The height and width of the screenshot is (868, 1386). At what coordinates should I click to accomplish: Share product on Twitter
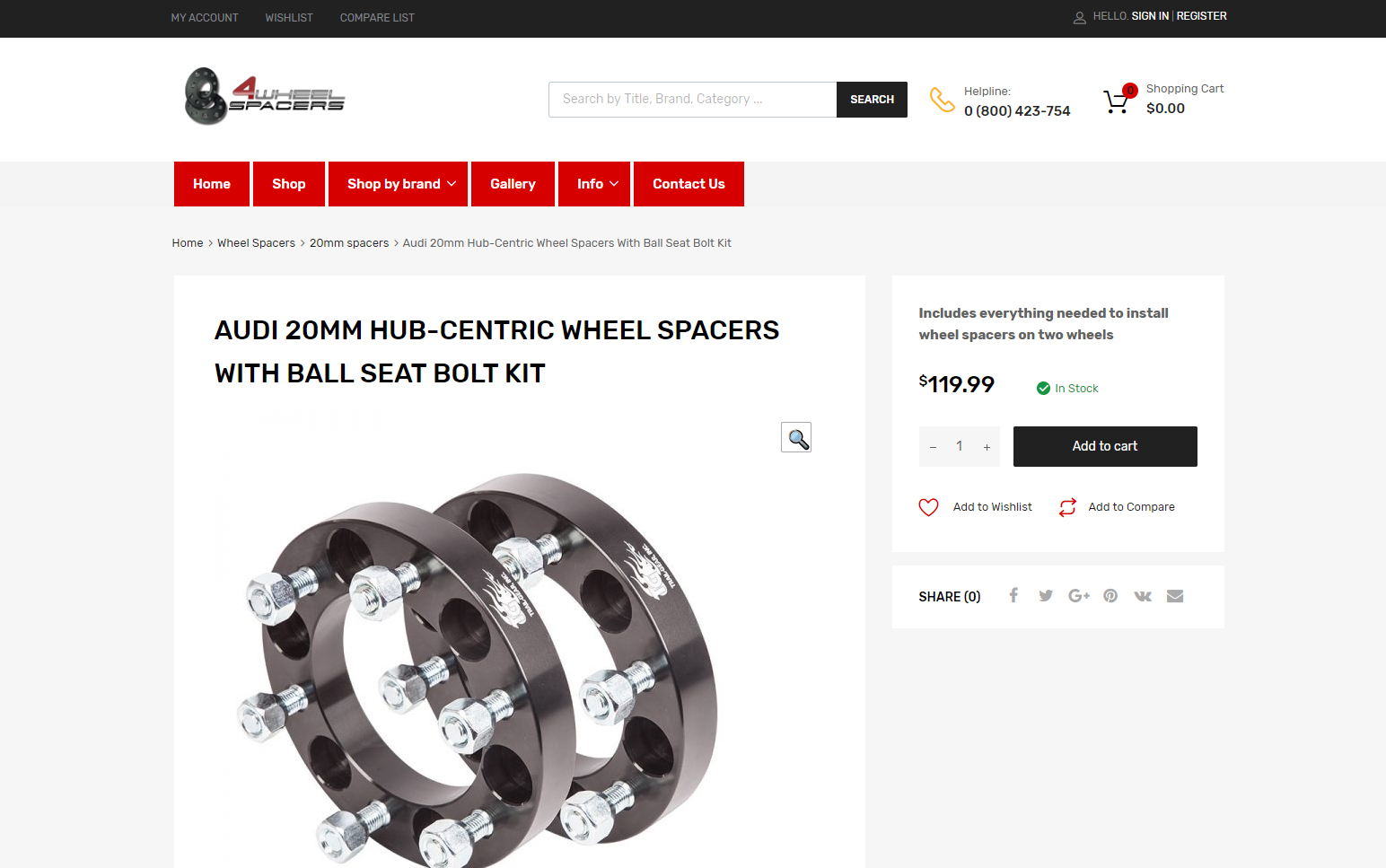pos(1046,595)
